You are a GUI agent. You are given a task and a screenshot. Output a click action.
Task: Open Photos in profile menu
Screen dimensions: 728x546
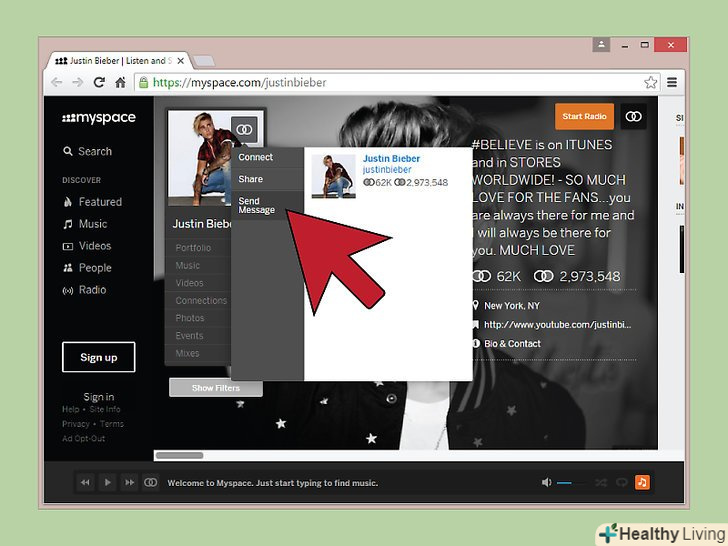(190, 318)
